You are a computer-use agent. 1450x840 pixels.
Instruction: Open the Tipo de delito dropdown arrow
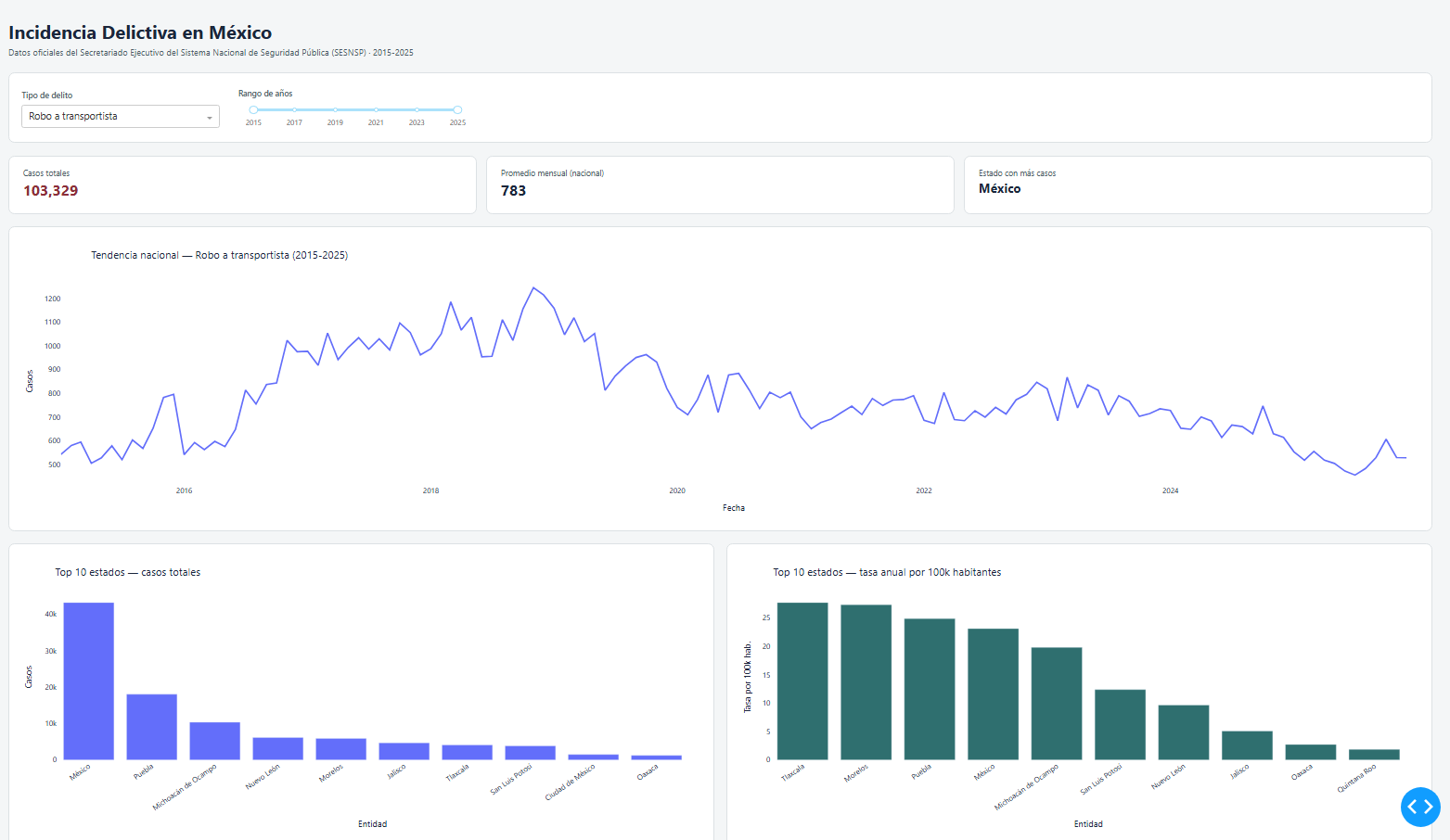[210, 117]
